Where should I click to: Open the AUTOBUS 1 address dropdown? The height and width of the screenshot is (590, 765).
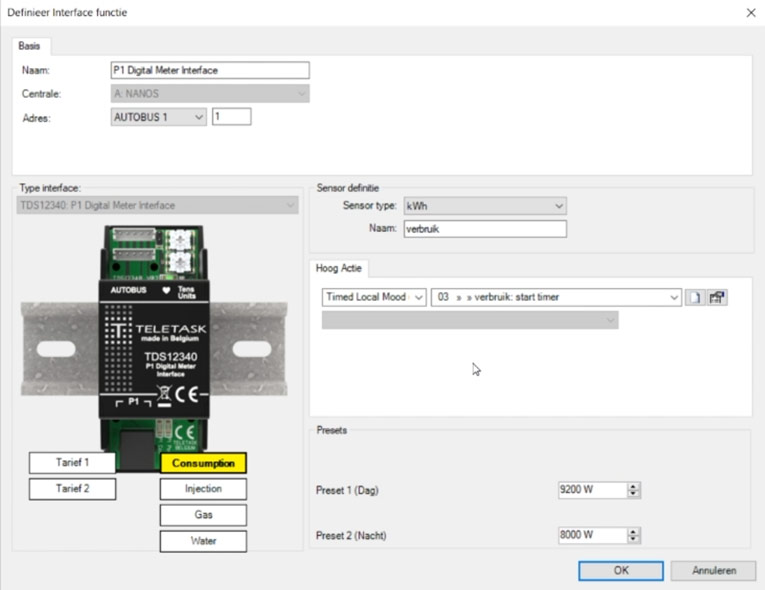tap(198, 117)
